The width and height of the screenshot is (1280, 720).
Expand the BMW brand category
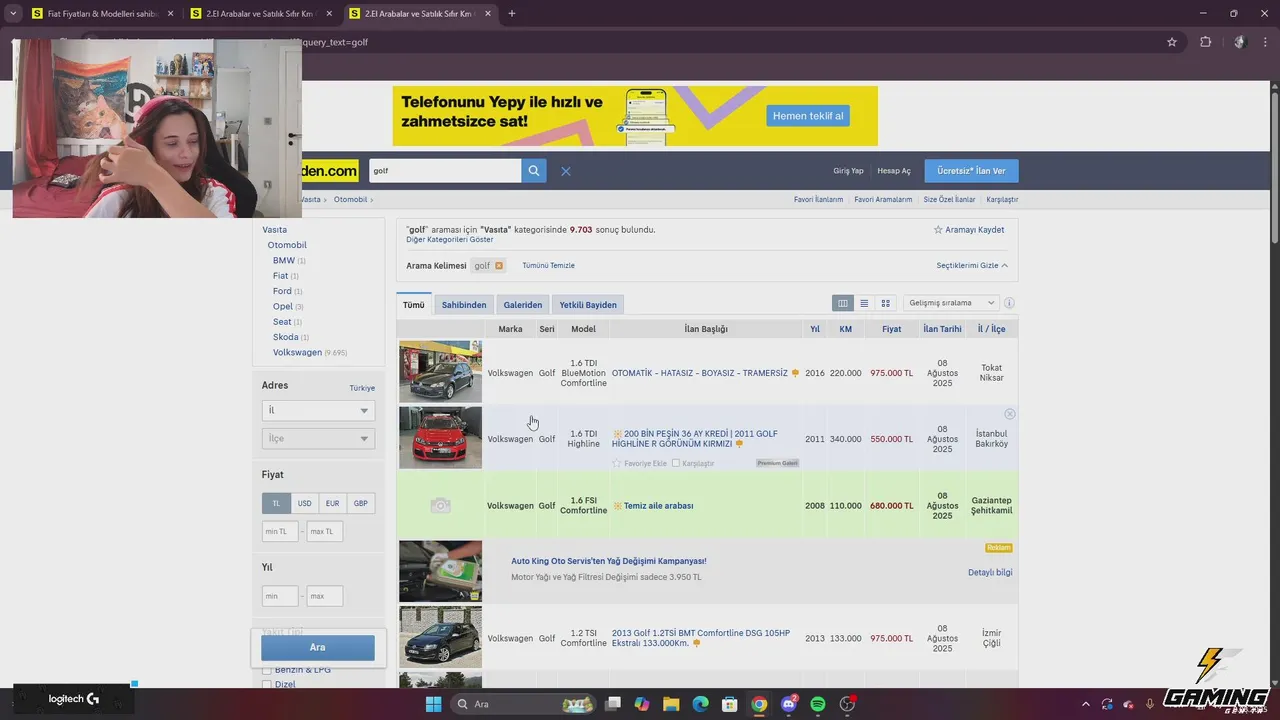tap(284, 260)
